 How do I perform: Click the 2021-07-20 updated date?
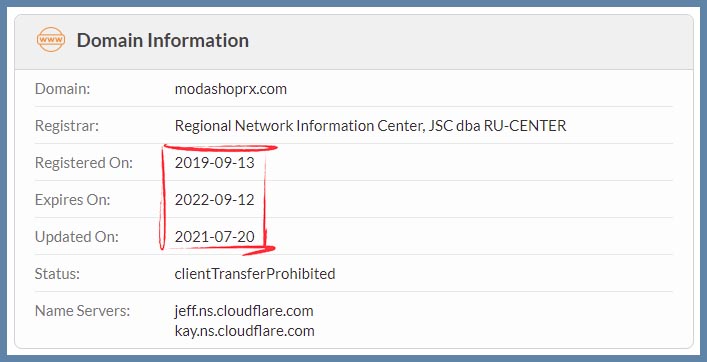point(215,237)
